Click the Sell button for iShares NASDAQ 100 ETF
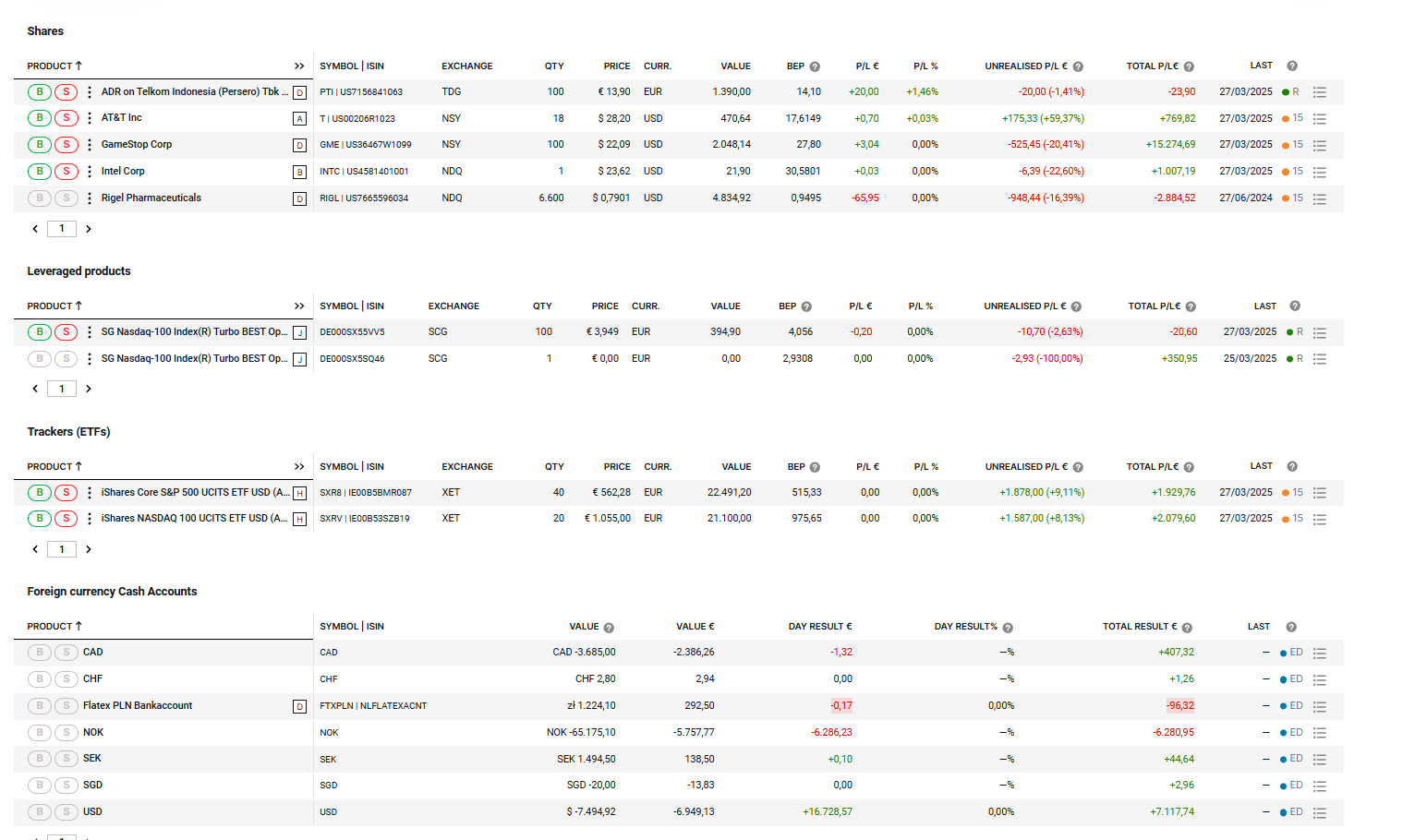1427x840 pixels. 67,519
